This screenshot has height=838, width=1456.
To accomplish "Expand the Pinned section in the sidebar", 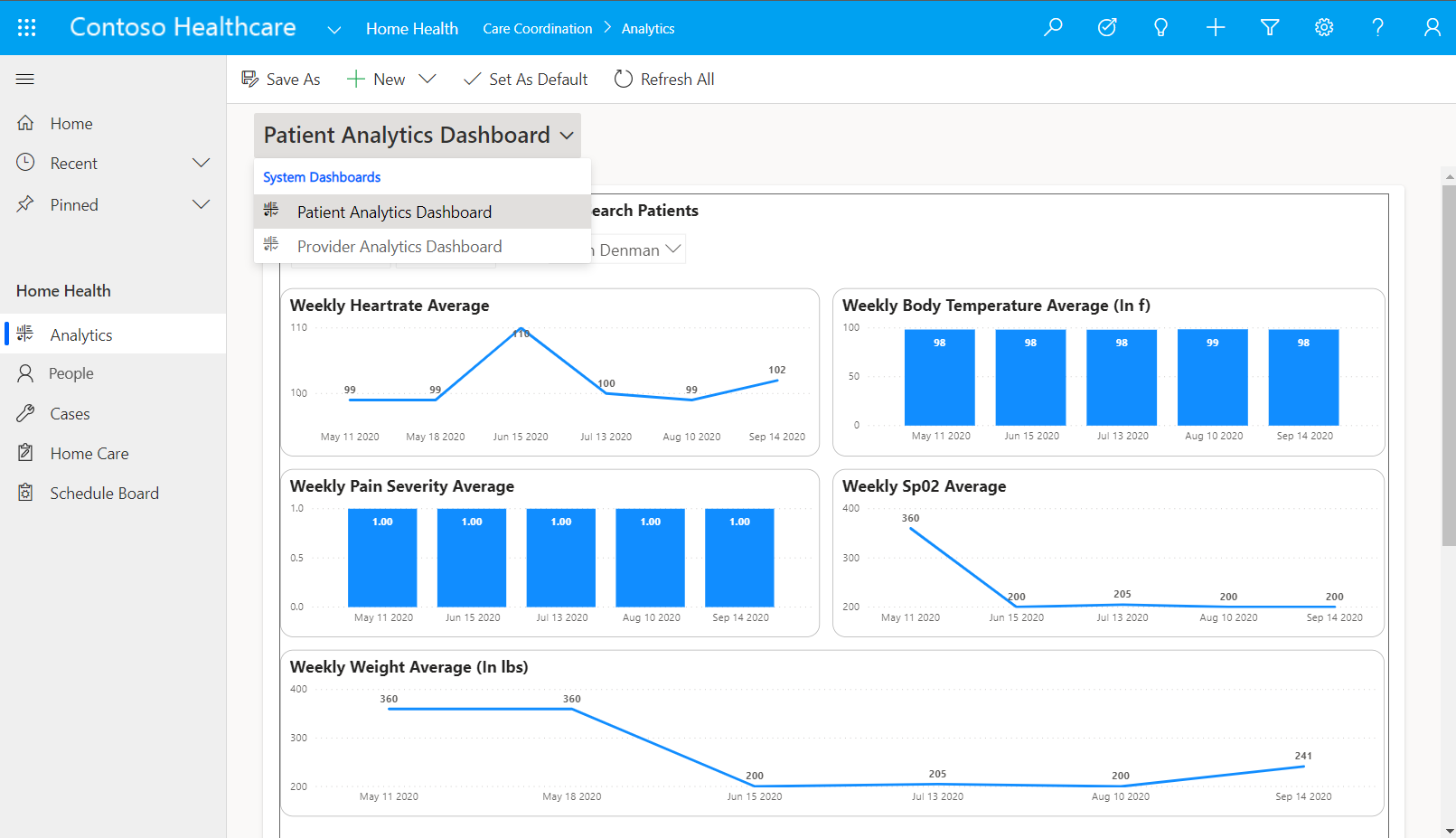I will tap(201, 204).
